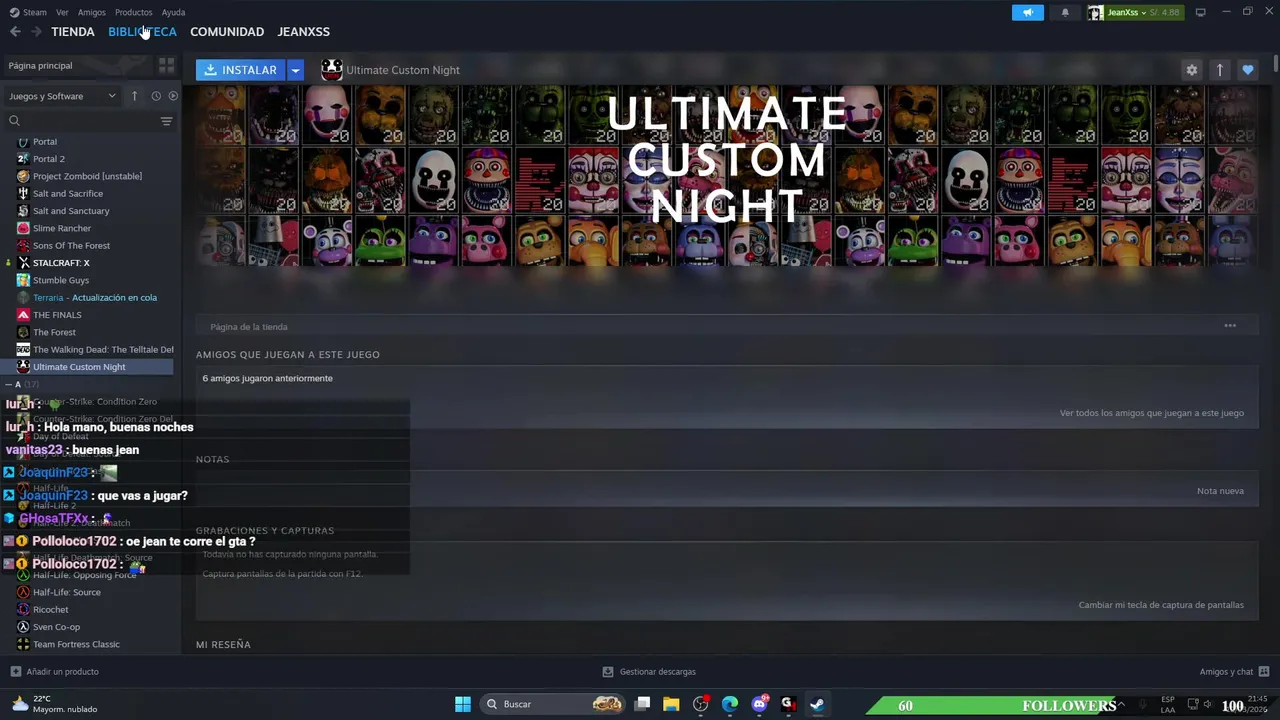This screenshot has width=1280, height=720.
Task: Click the taskbar Buscar search box
Action: [x=553, y=704]
